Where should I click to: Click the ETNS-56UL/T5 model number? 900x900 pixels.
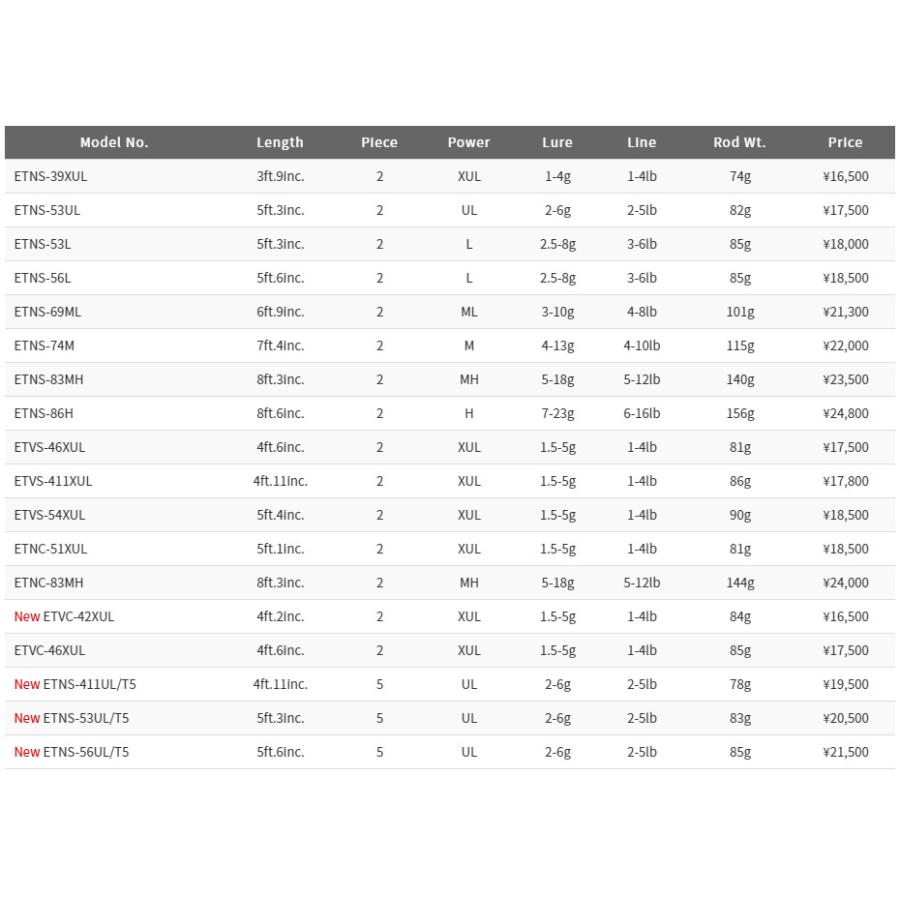coord(86,752)
